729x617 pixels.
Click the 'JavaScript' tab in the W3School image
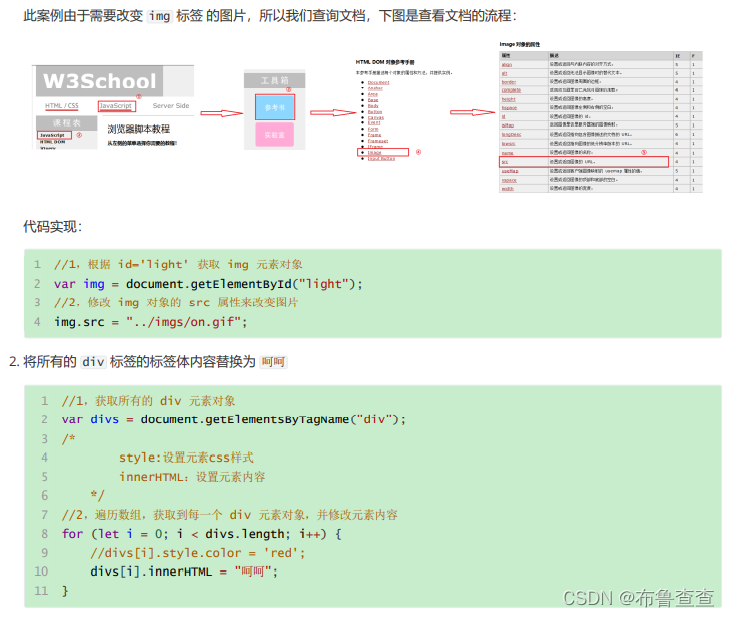click(x=116, y=106)
